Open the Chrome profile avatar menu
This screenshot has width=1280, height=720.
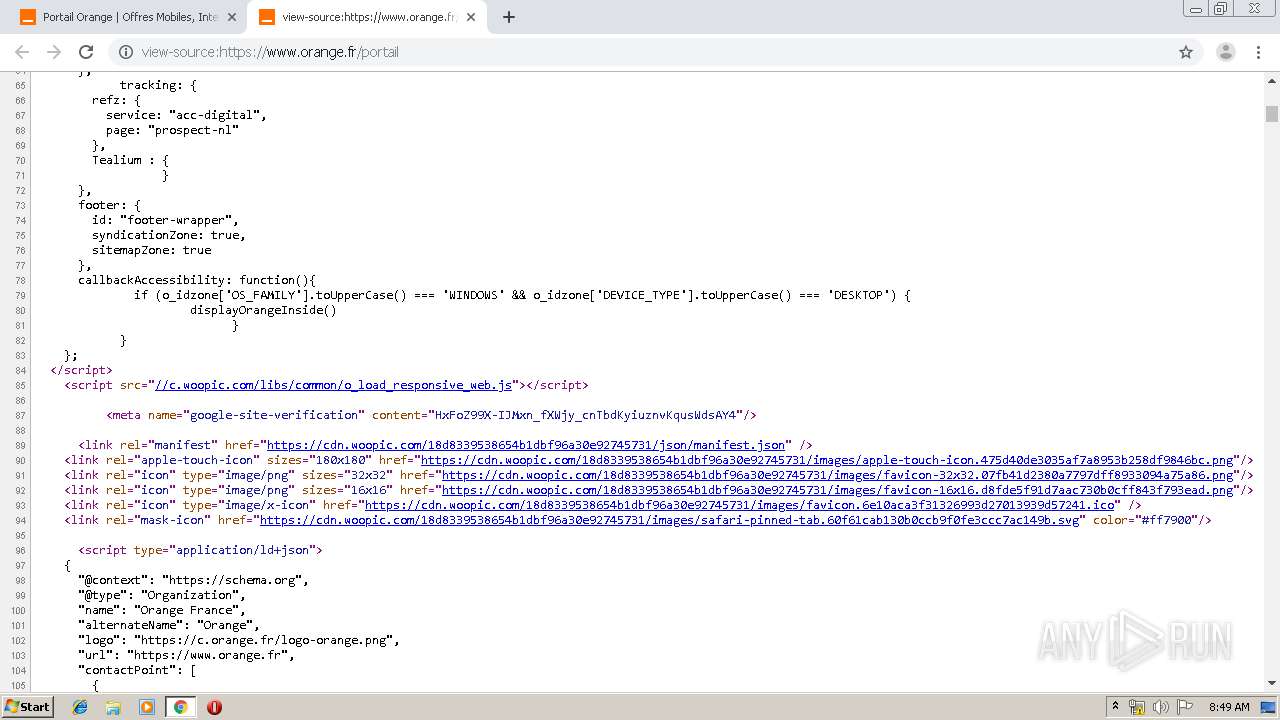[1225, 52]
